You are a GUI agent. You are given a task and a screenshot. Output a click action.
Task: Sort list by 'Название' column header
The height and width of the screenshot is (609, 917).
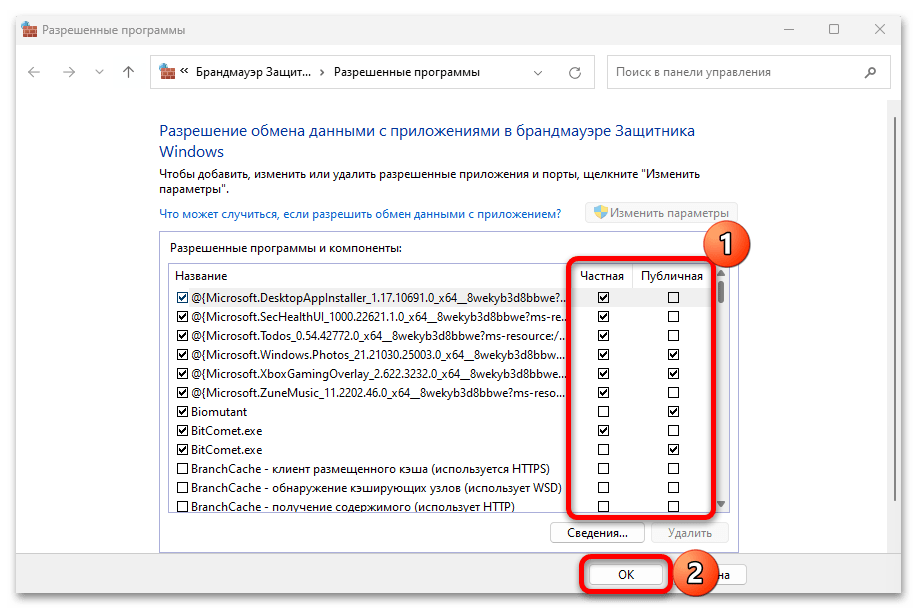click(x=201, y=276)
